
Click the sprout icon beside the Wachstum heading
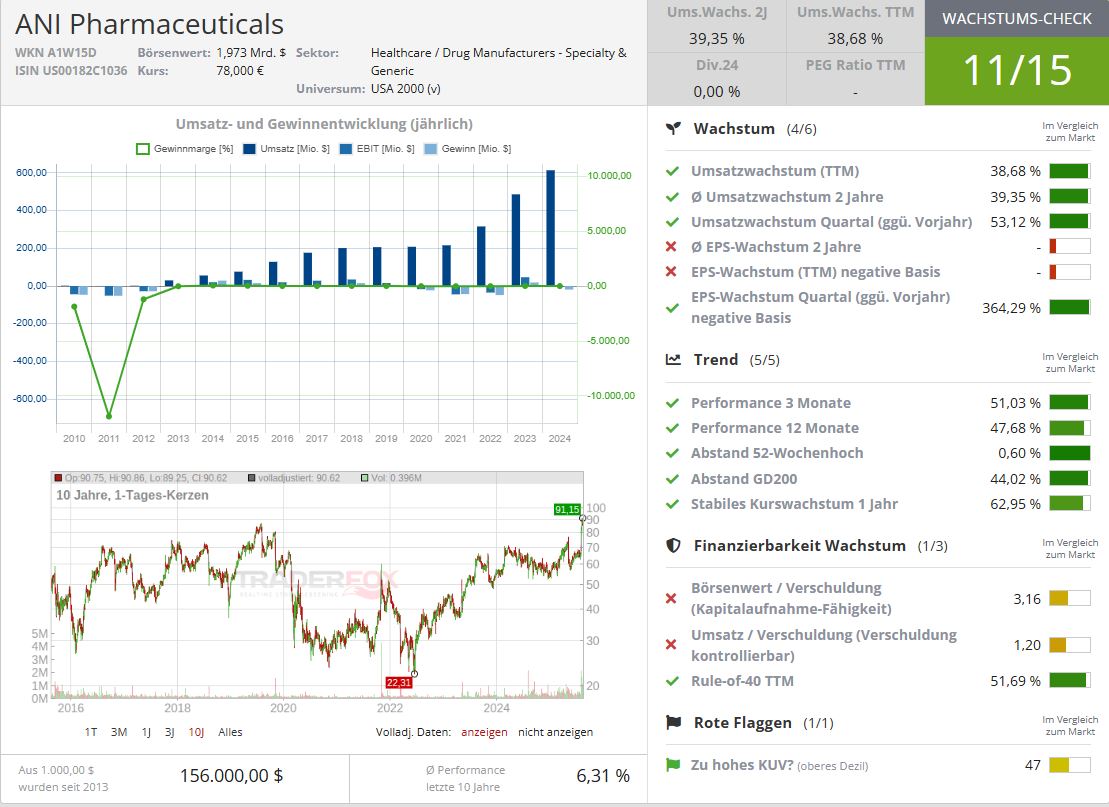coord(673,129)
